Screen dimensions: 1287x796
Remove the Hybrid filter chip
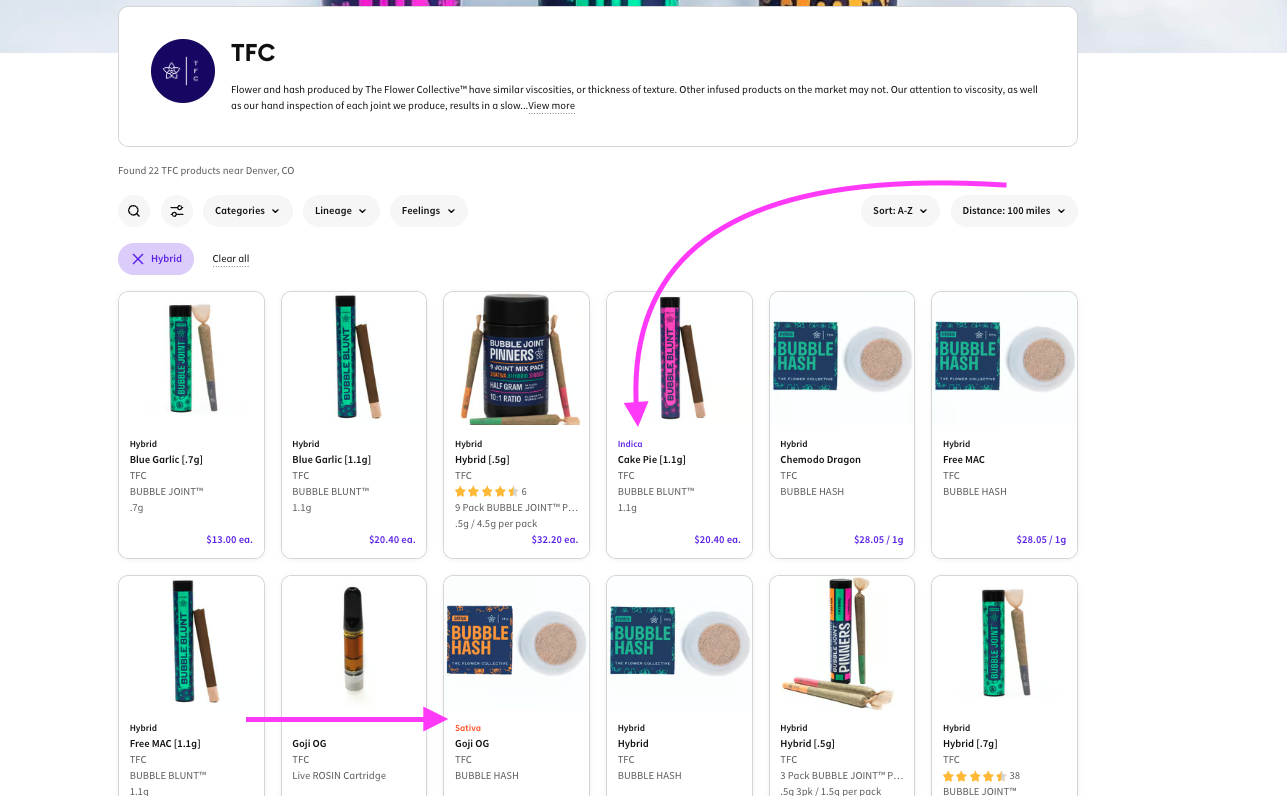(x=156, y=259)
